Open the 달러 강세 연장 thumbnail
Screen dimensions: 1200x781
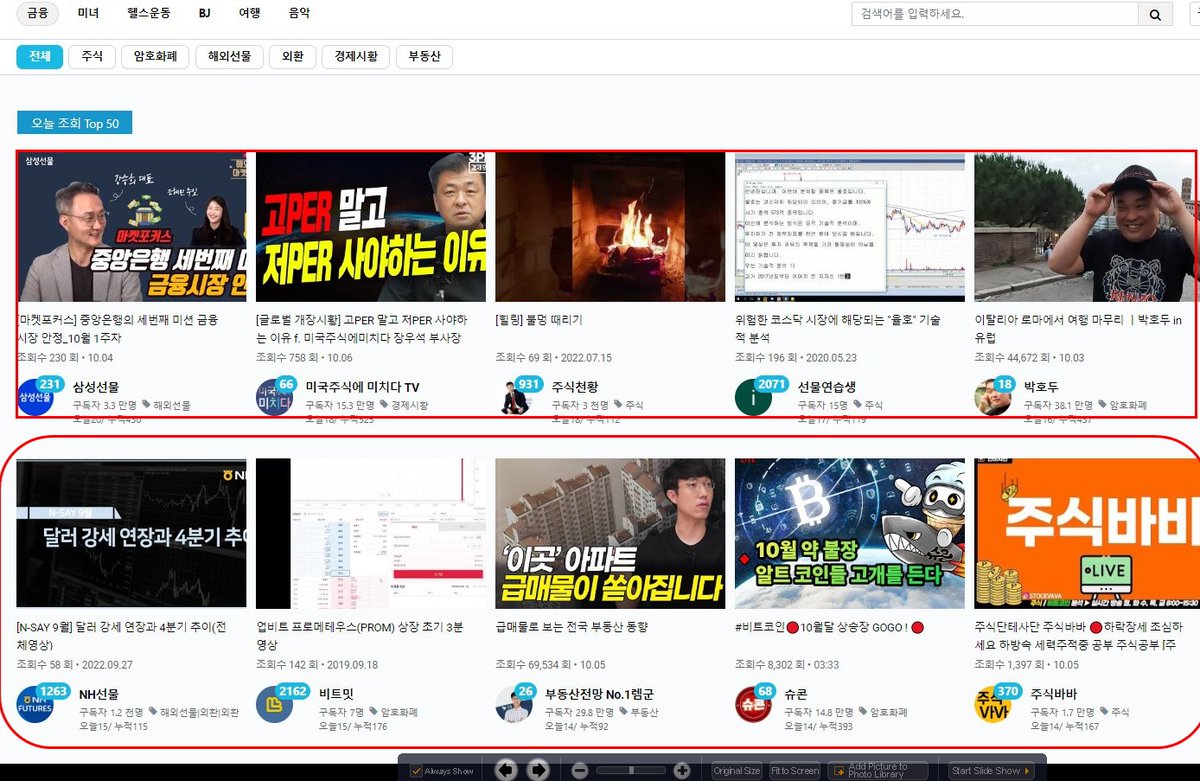click(x=131, y=533)
